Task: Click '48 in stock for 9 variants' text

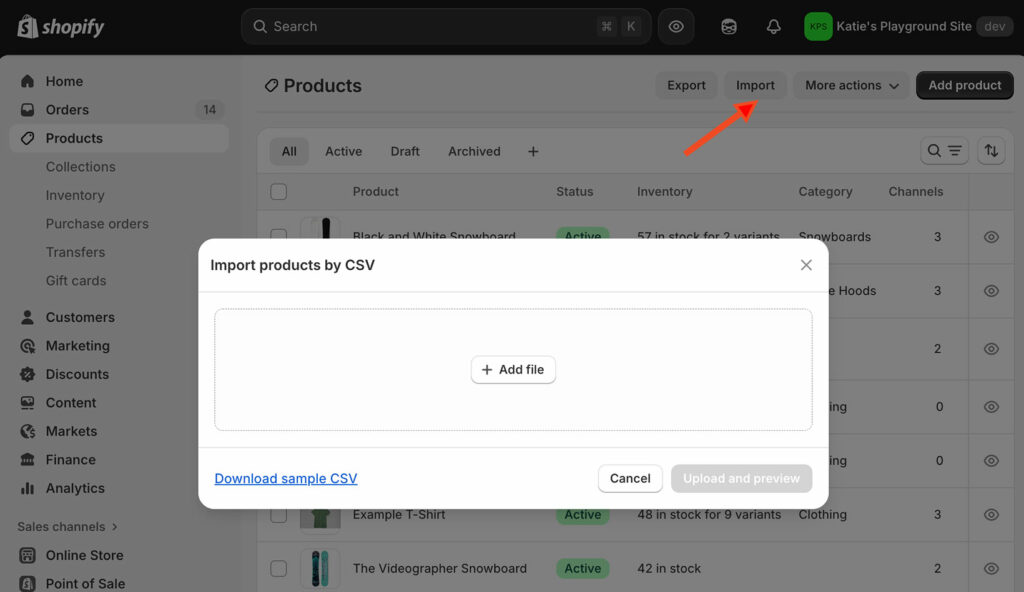Action: pyautogui.click(x=709, y=515)
